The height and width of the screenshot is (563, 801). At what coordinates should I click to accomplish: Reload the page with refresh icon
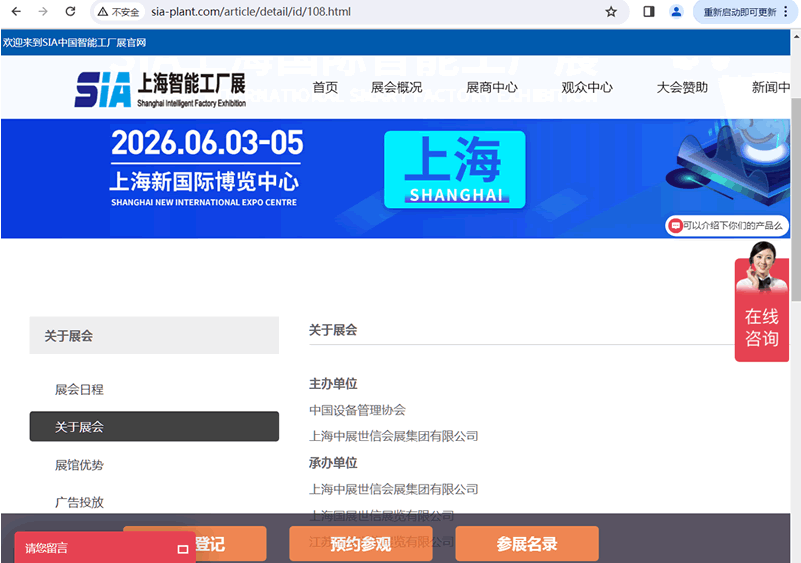coord(70,12)
